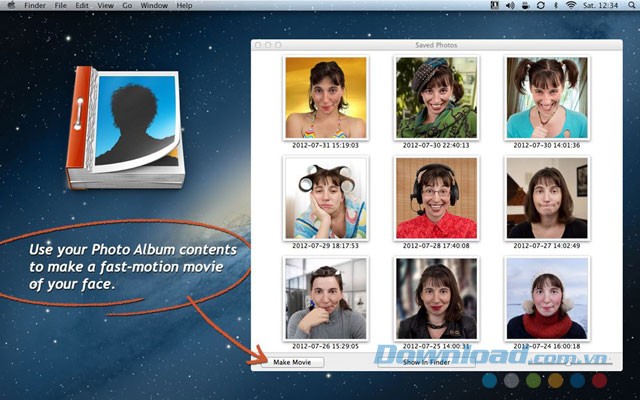Open Spotlight search magnifier
This screenshot has height=400, width=640.
(x=631, y=5)
